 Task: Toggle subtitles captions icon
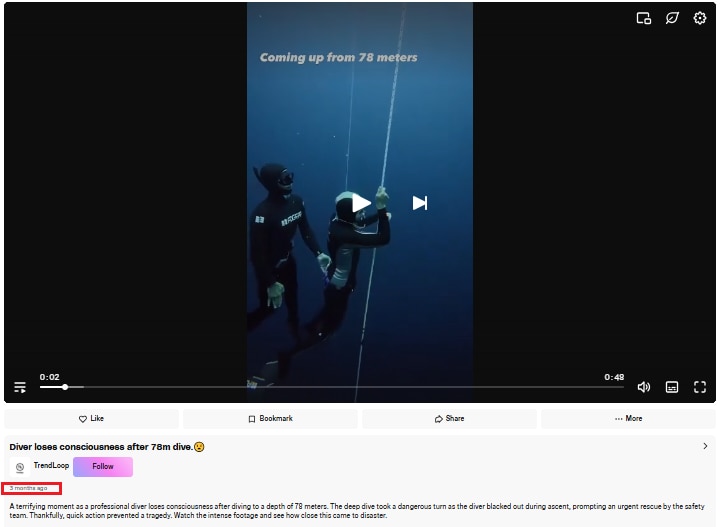671,387
